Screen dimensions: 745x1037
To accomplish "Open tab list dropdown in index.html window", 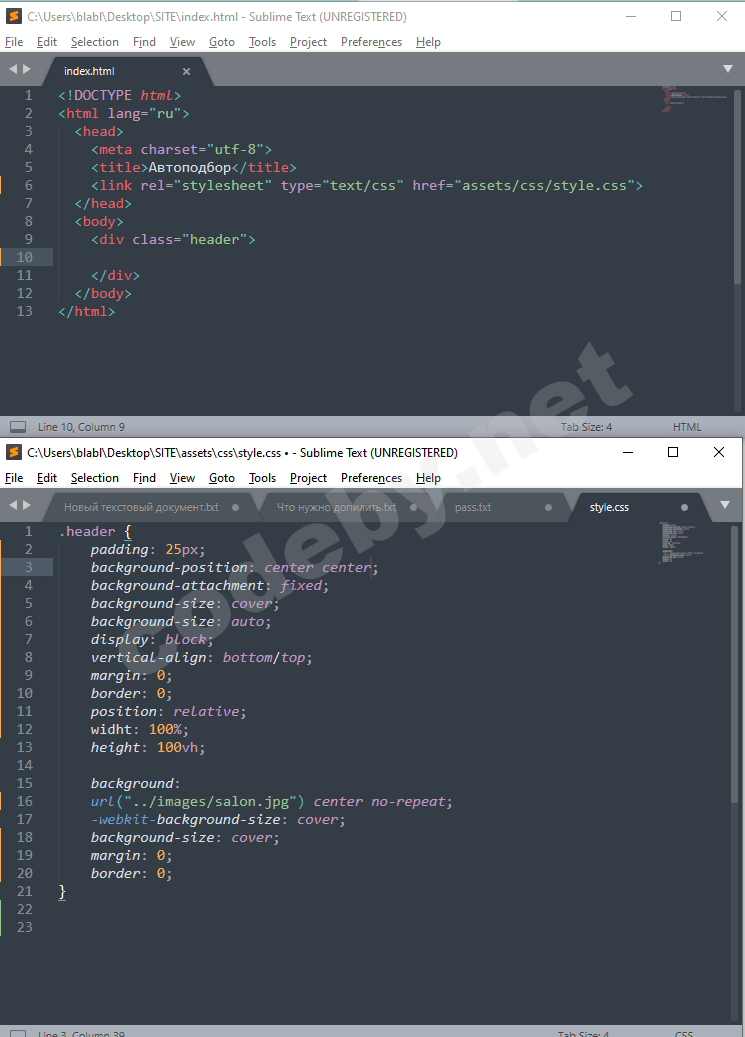I will (x=728, y=69).
